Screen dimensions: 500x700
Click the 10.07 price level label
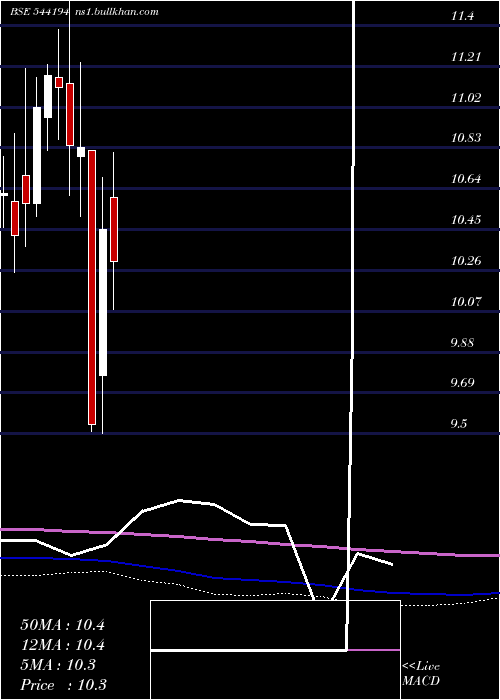466,302
